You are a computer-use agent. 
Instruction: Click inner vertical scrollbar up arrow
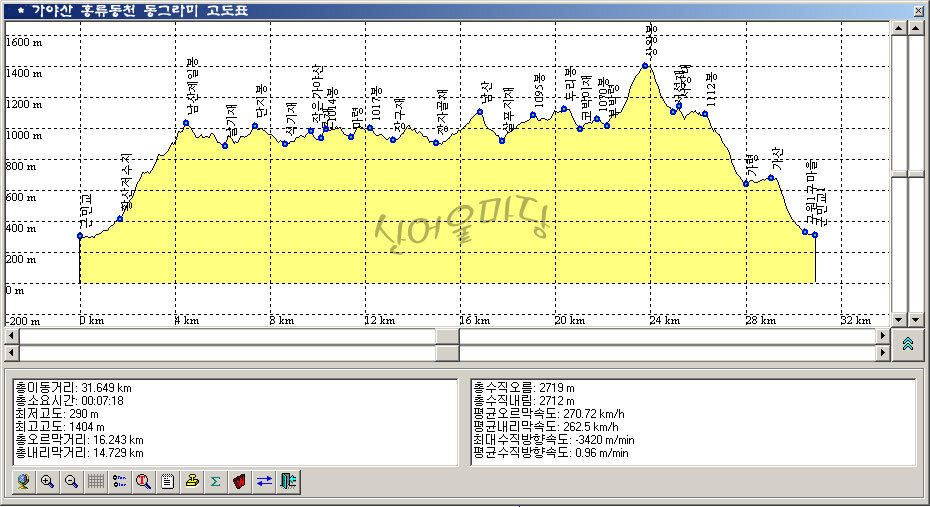pyautogui.click(x=899, y=28)
